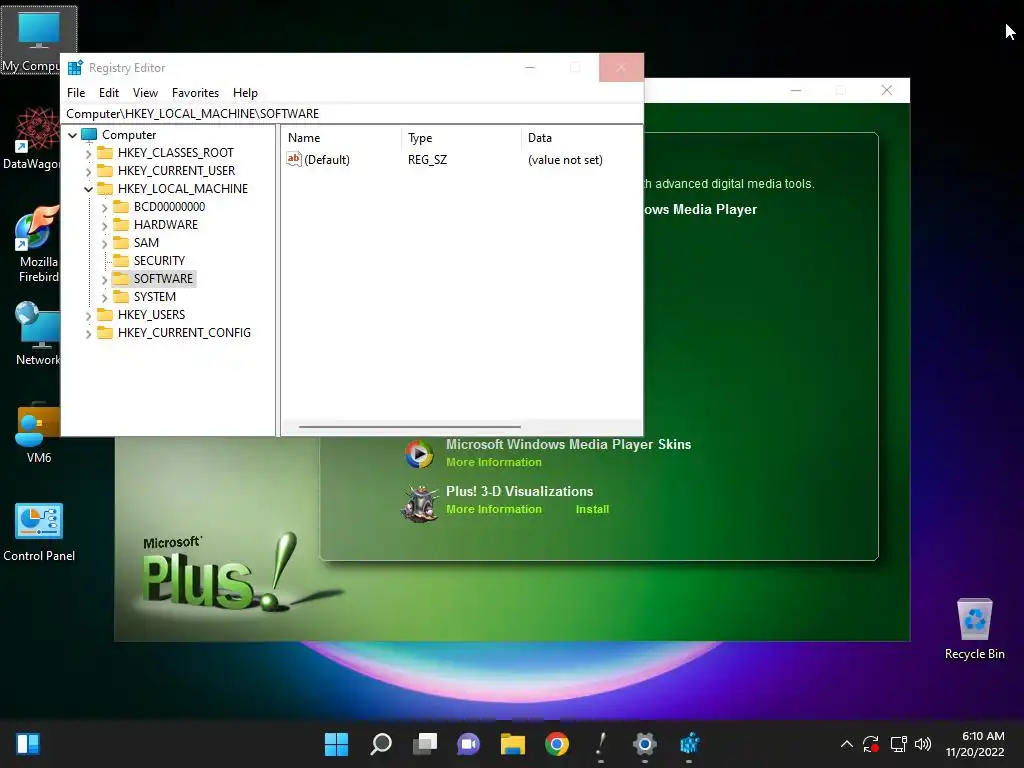Launch Google Chrome from the taskbar
This screenshot has height=768, width=1024.
click(557, 744)
